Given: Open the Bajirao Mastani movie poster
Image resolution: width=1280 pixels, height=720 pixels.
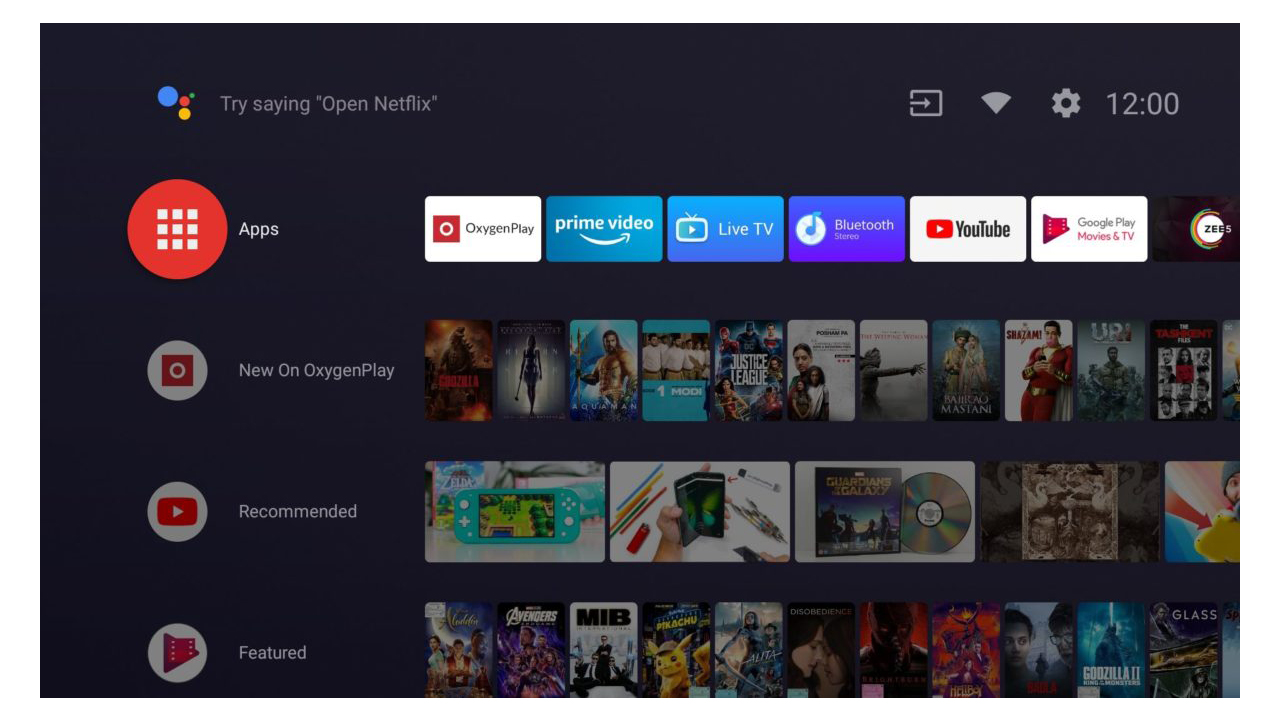Looking at the screenshot, I should pyautogui.click(x=966, y=370).
